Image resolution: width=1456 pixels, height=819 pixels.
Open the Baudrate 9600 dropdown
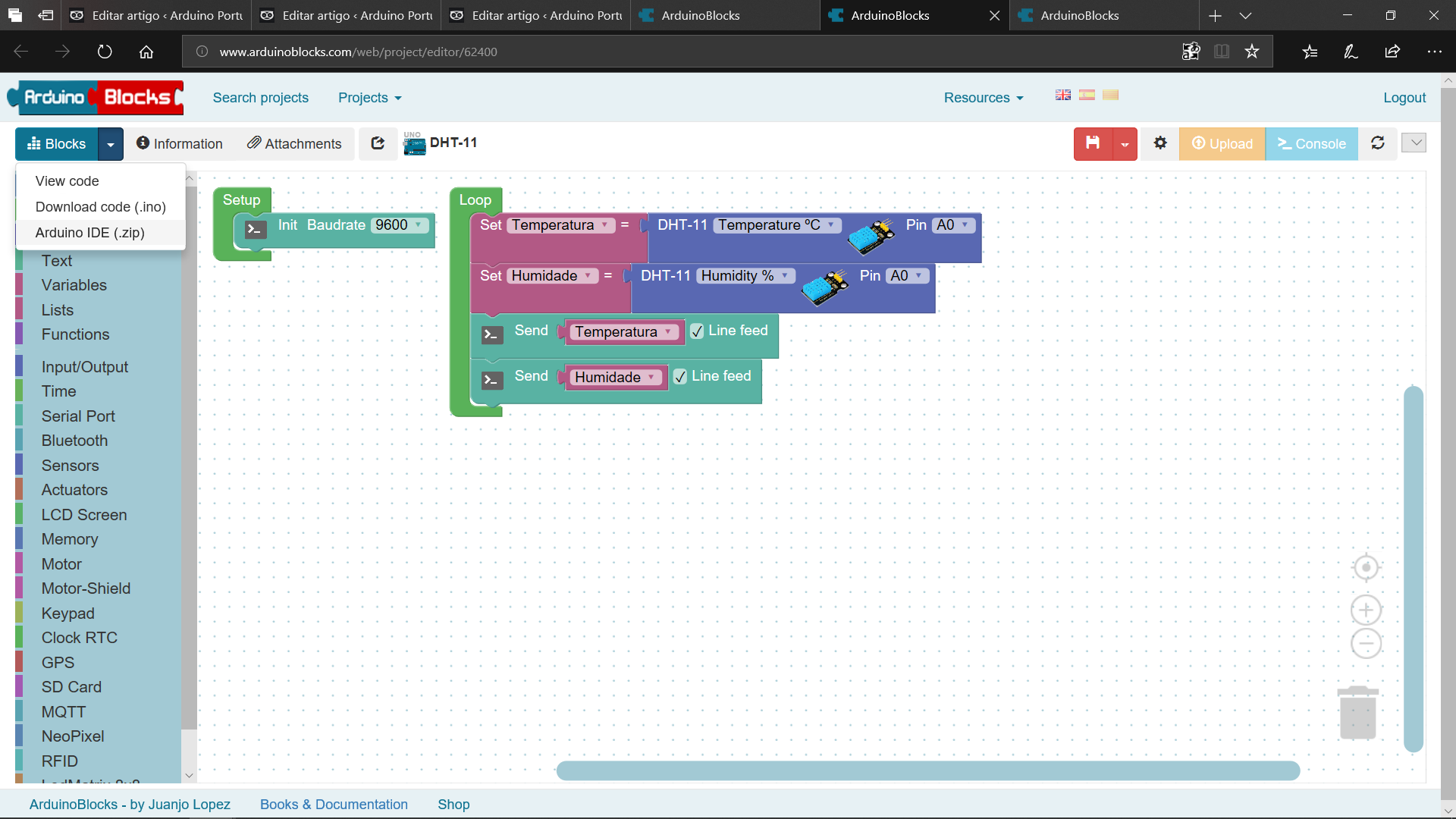[400, 225]
